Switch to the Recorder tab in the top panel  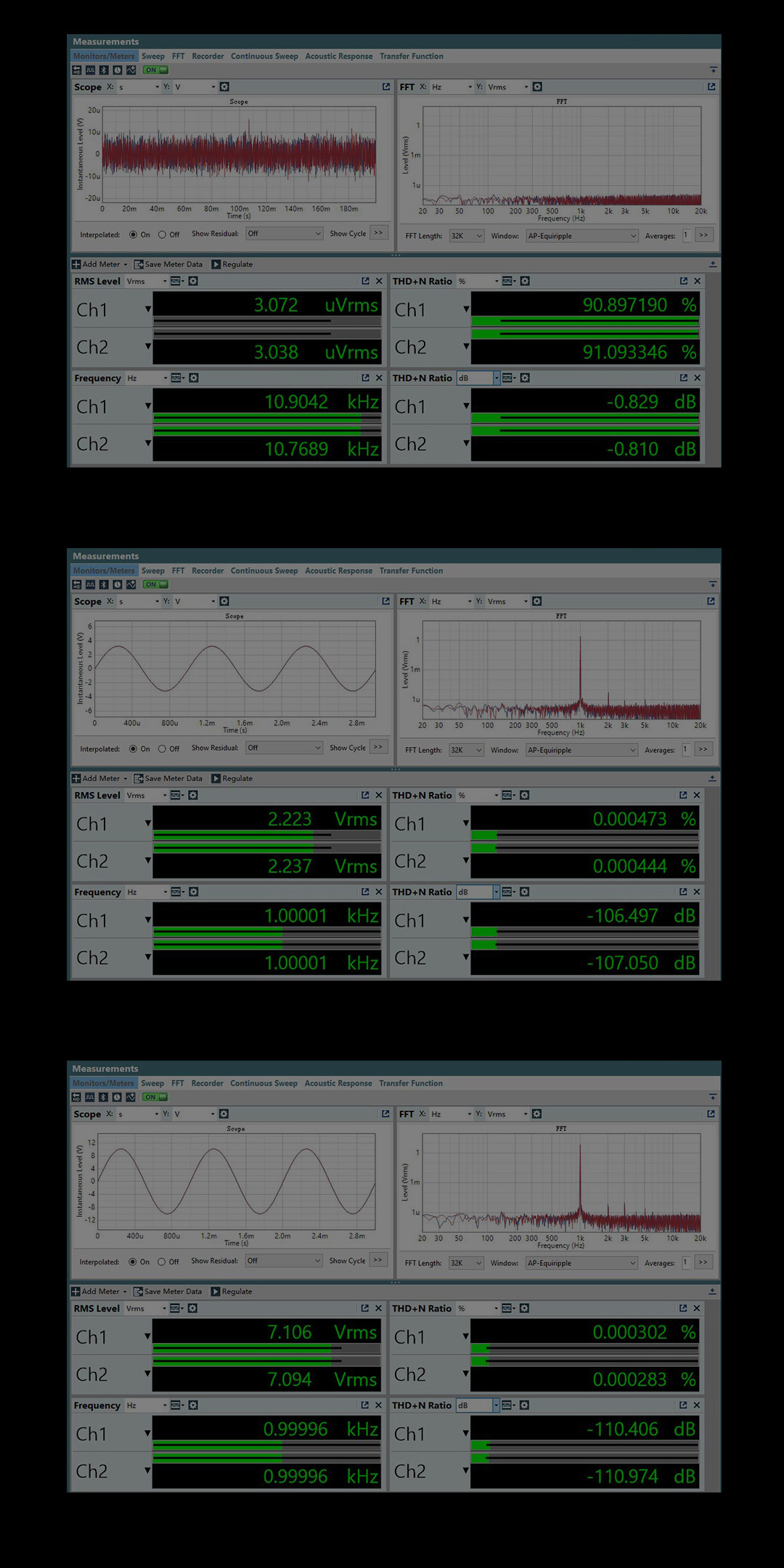208,56
